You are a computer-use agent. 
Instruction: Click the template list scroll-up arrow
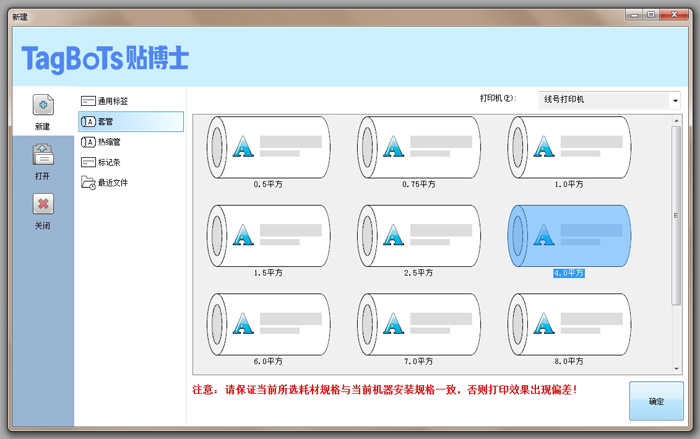click(x=676, y=121)
